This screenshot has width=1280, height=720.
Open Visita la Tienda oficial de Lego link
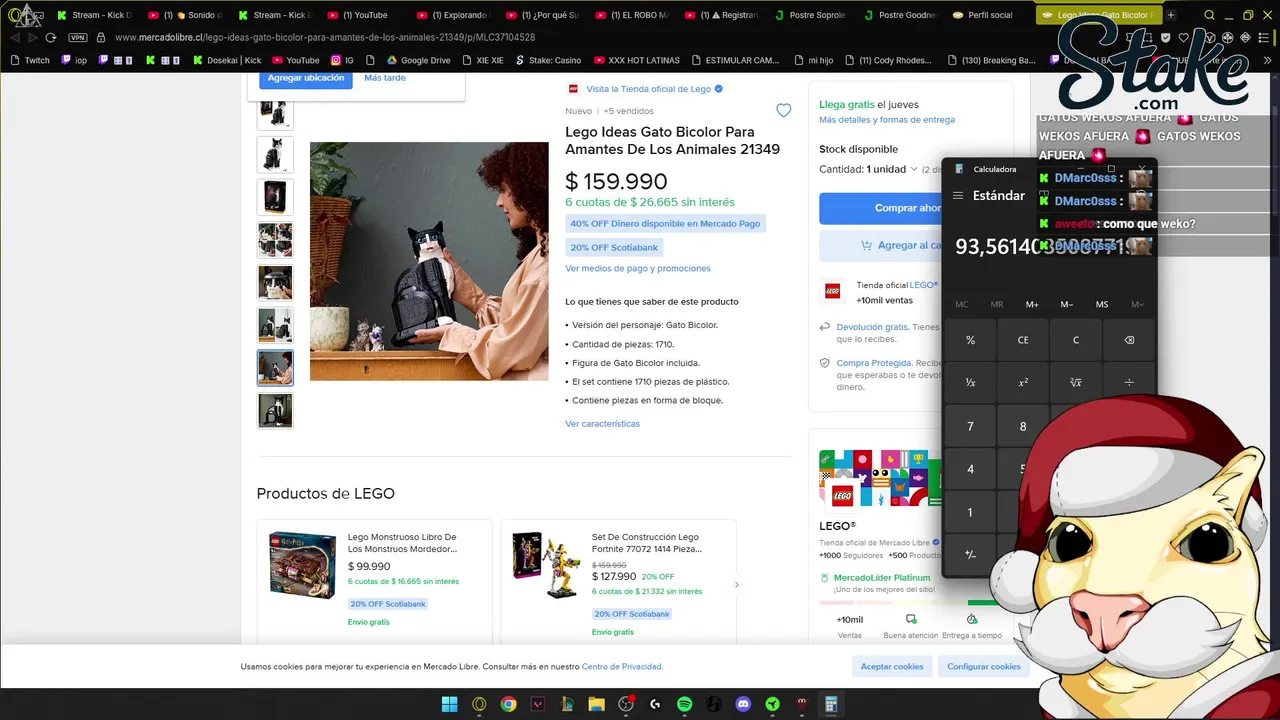coord(648,89)
